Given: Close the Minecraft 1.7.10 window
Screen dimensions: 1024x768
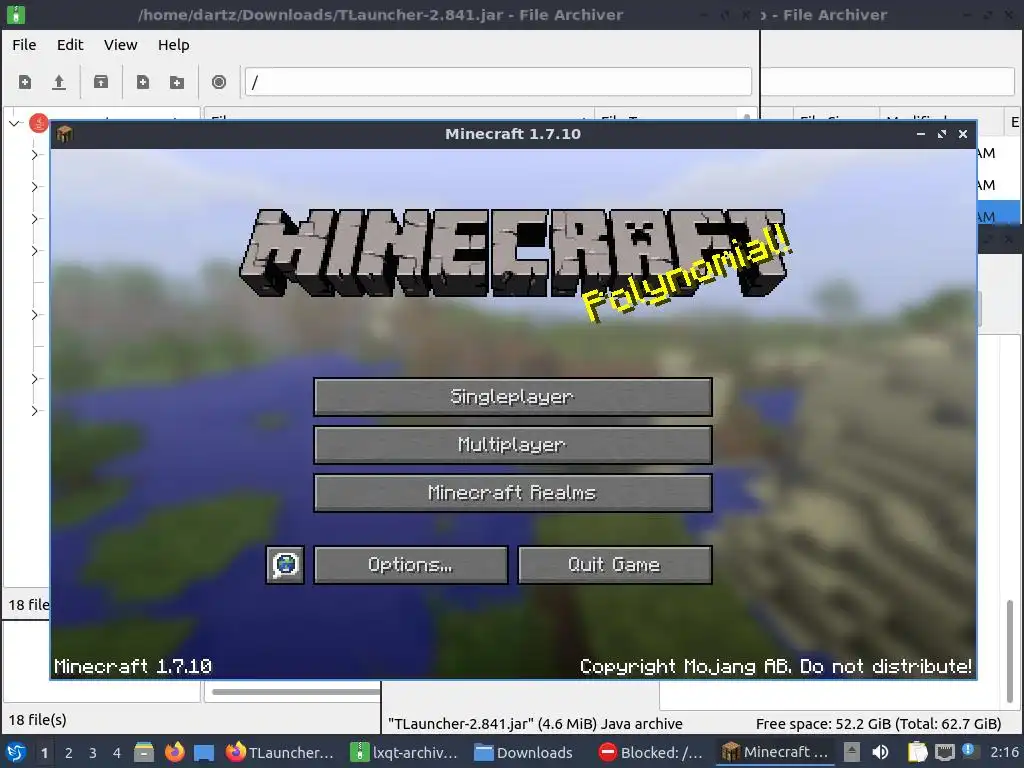Looking at the screenshot, I should click(963, 134).
